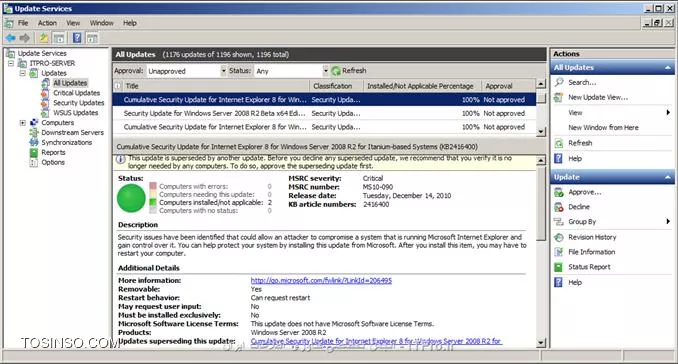Image resolution: width=678 pixels, height=364 pixels.
Task: Click the Update Services root tree icon
Action: click(x=11, y=53)
